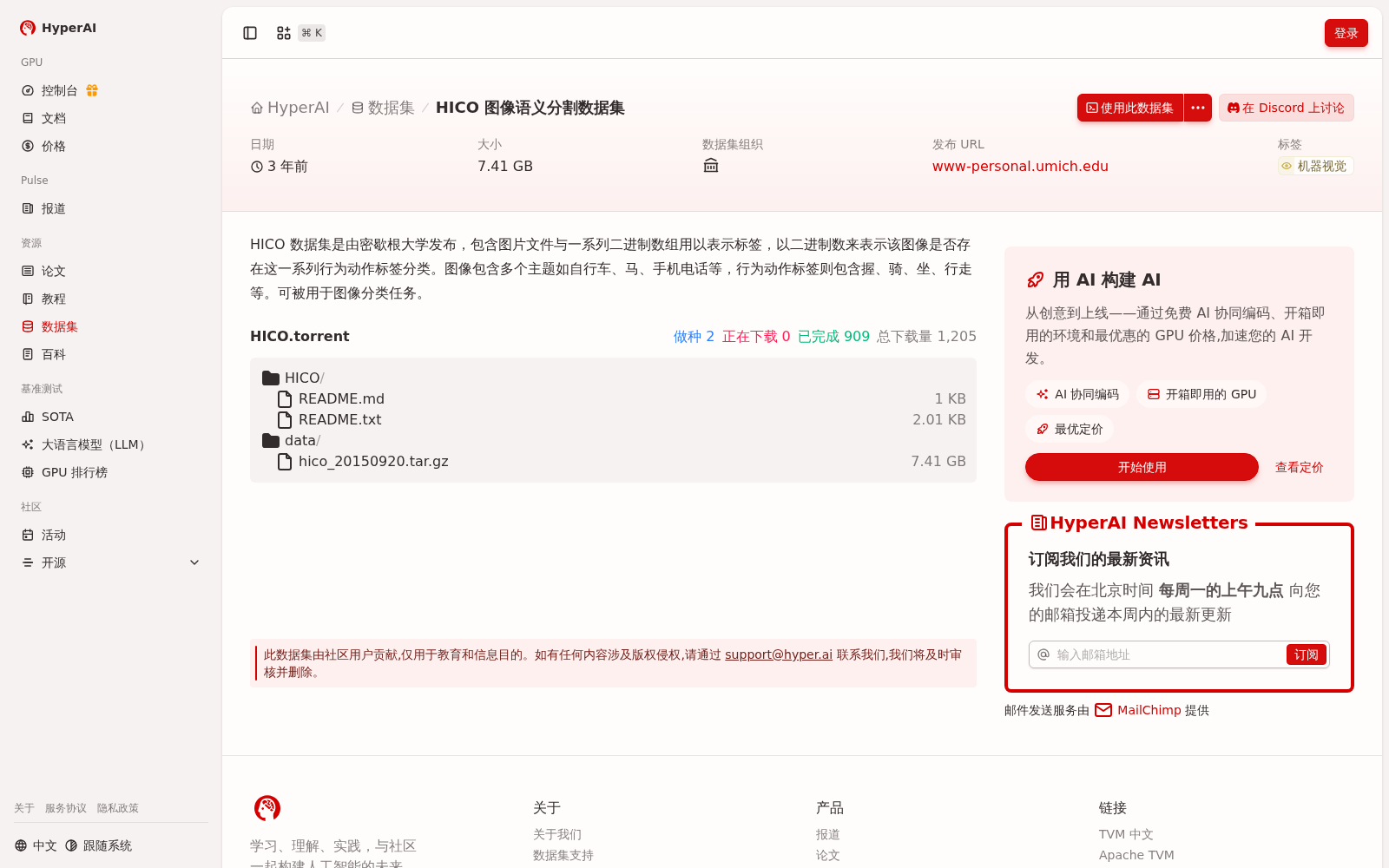This screenshot has width=1389, height=868.
Task: Click the dataset organization building icon
Action: click(x=711, y=166)
